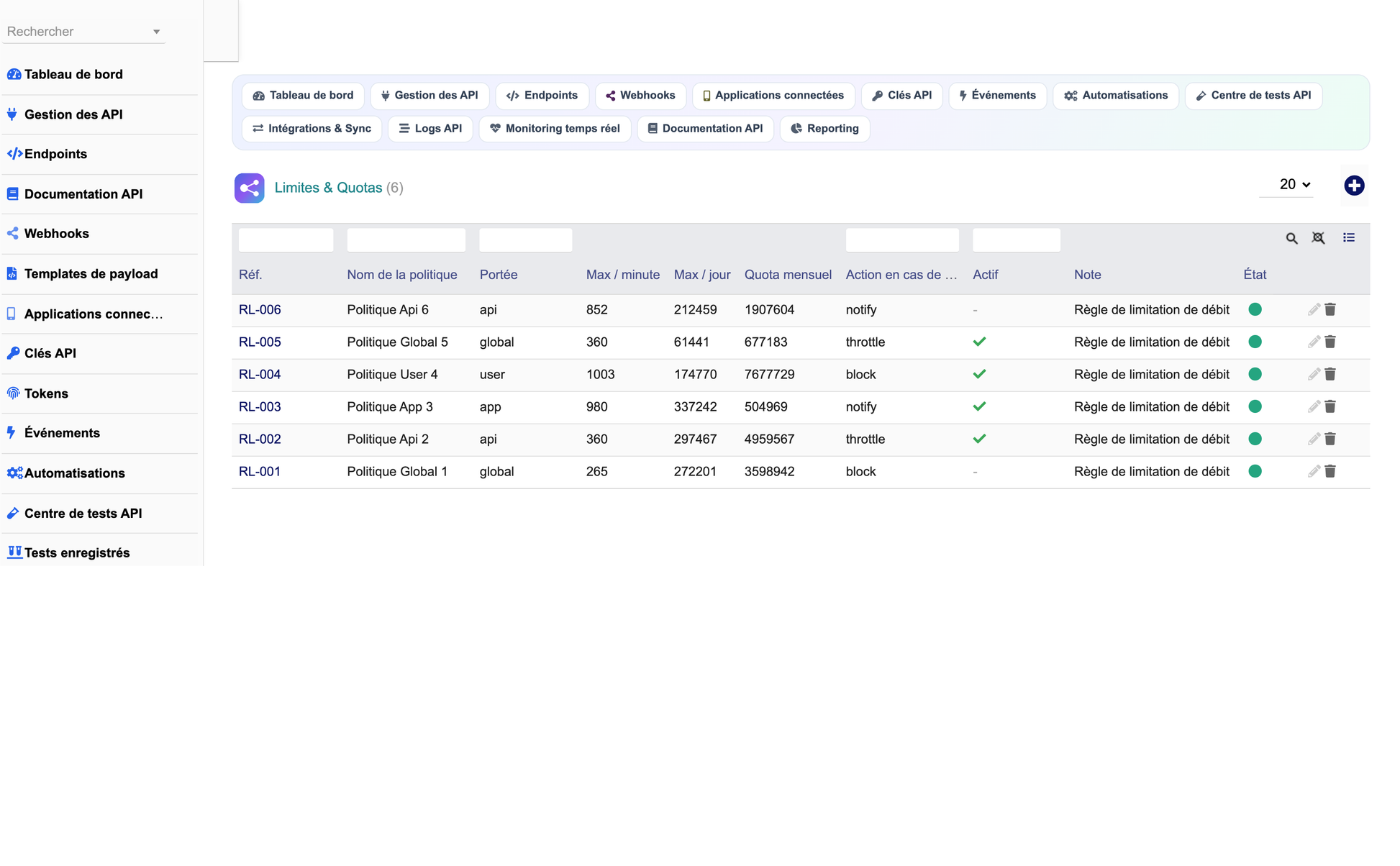The width and height of the screenshot is (1400, 866).
Task: Sort by Quota mensuel column header
Action: pos(788,275)
